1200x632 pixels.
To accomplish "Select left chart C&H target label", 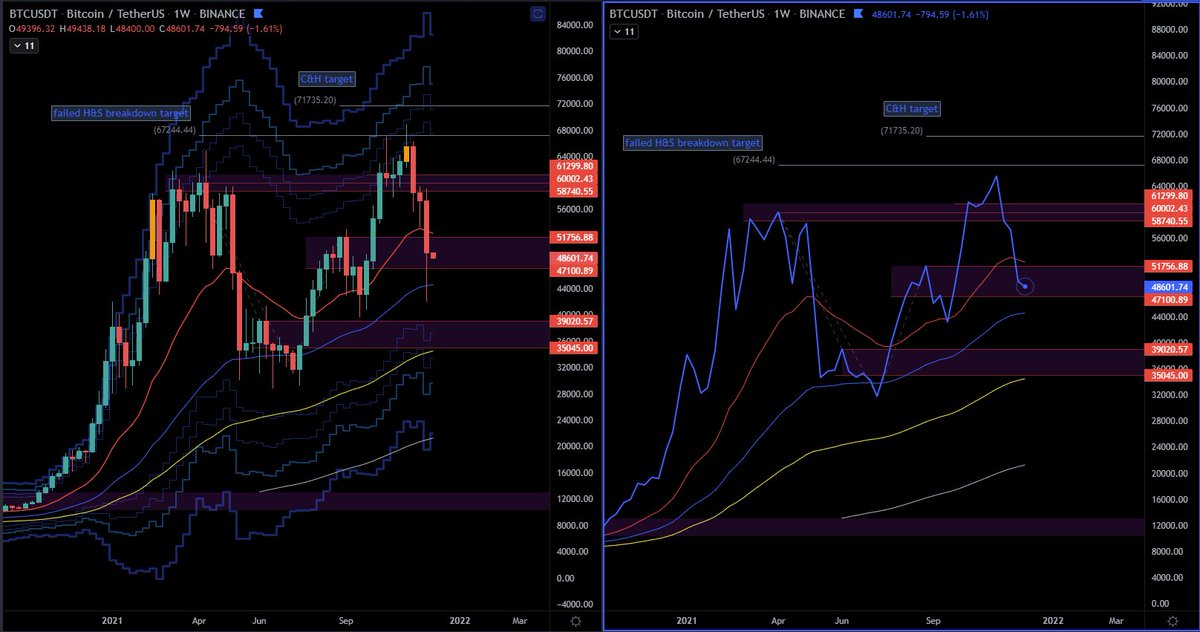I will [x=326, y=78].
